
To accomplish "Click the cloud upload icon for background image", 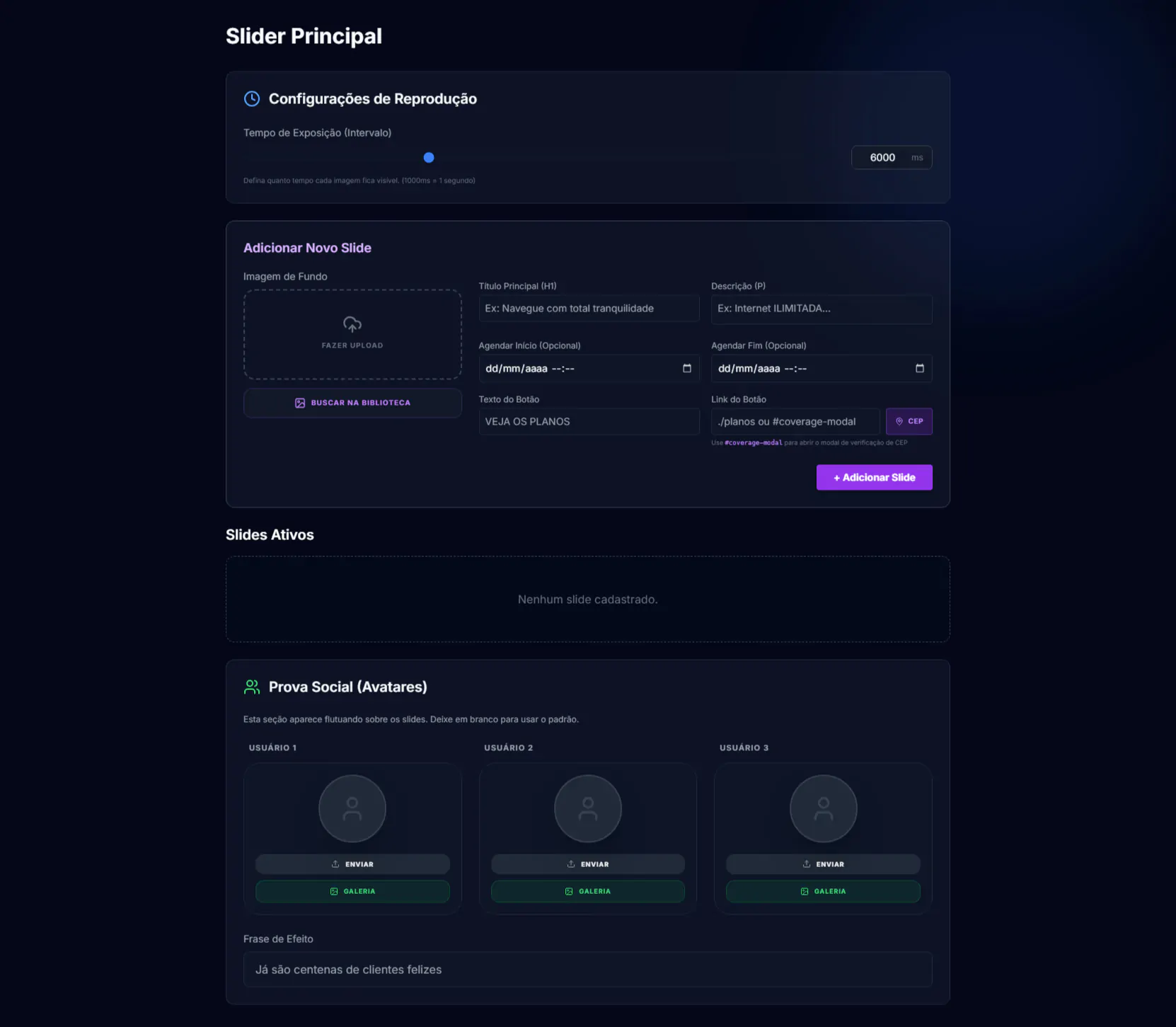I will click(352, 325).
